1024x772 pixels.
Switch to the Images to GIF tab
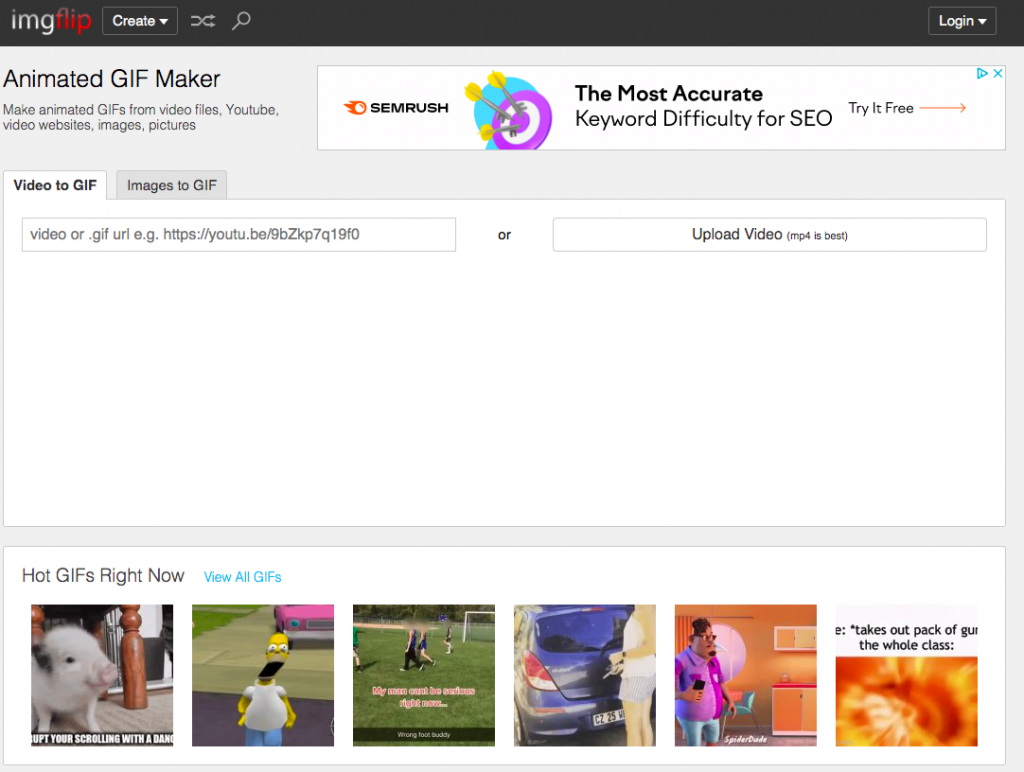point(171,185)
